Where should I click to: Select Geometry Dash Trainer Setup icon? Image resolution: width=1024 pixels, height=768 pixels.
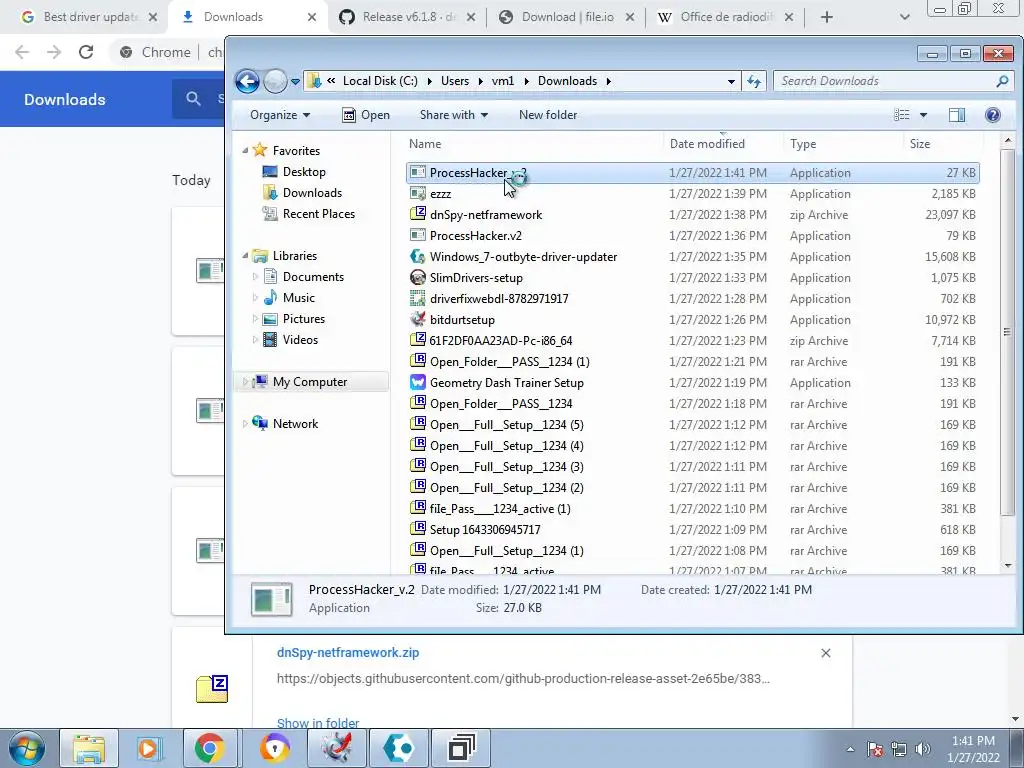tap(417, 382)
